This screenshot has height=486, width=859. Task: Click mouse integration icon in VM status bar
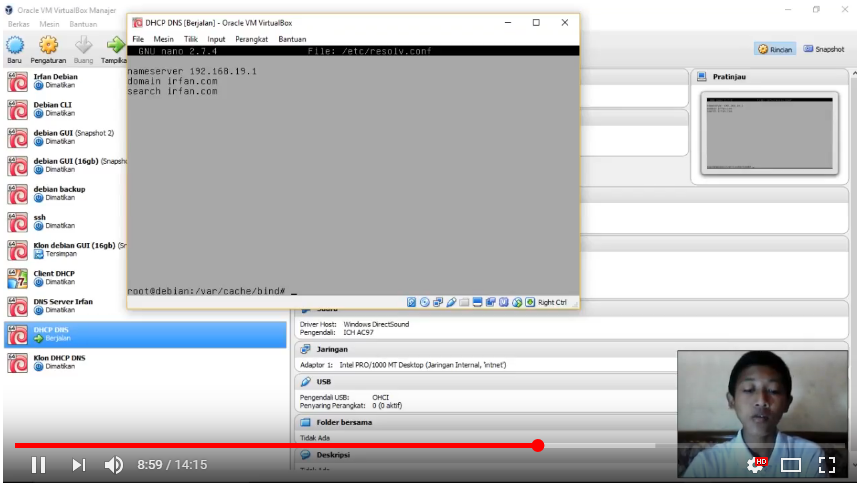coord(517,302)
